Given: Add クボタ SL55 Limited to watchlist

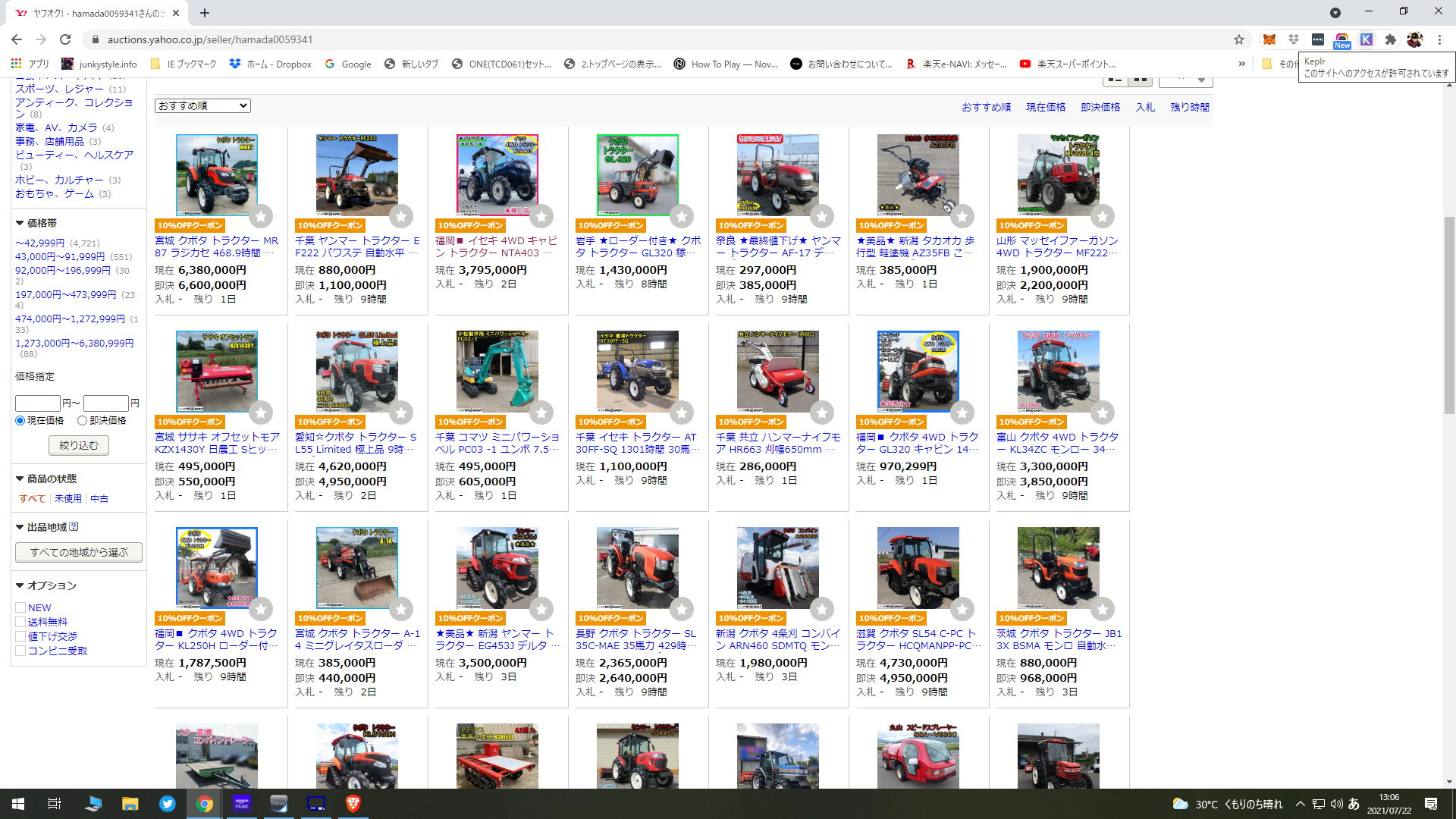Looking at the screenshot, I should 401,413.
